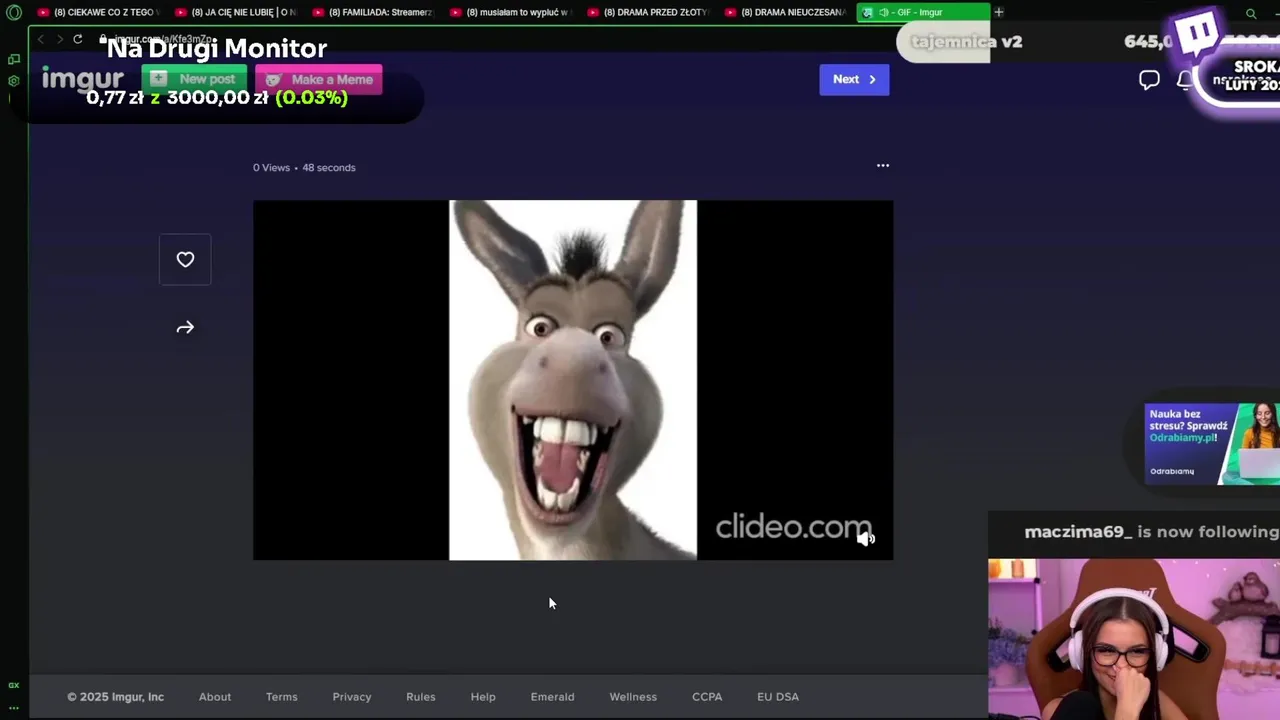Open the EU DSA footer link

778,697
